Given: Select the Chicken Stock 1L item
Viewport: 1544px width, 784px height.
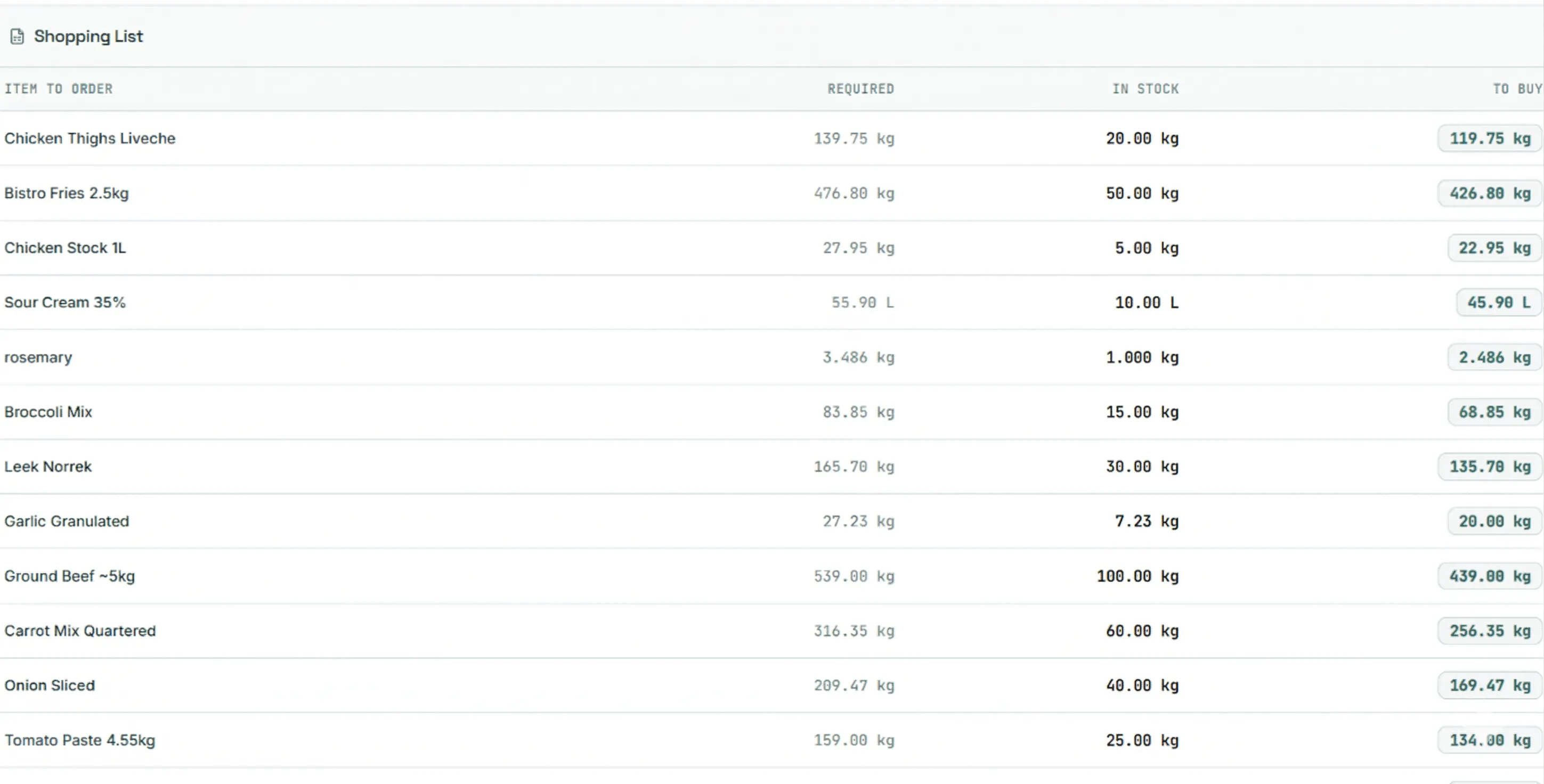Looking at the screenshot, I should tap(66, 248).
